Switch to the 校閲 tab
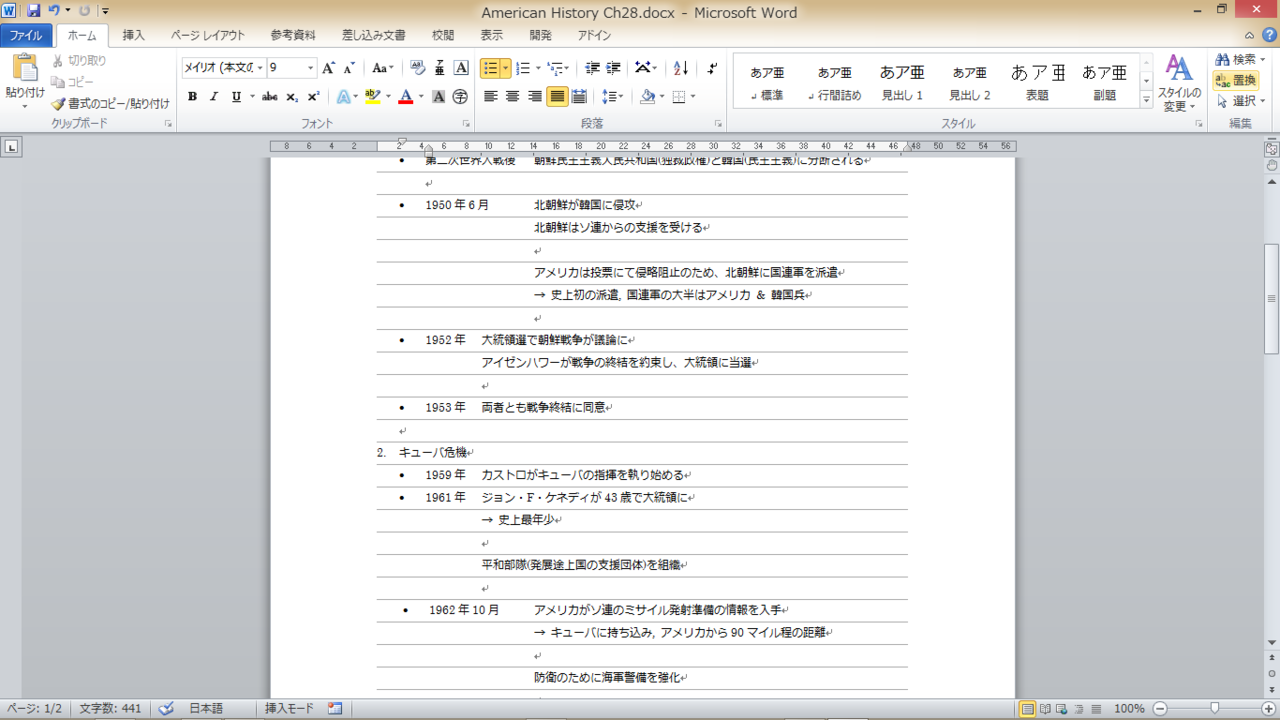The image size is (1280, 720). [x=443, y=35]
